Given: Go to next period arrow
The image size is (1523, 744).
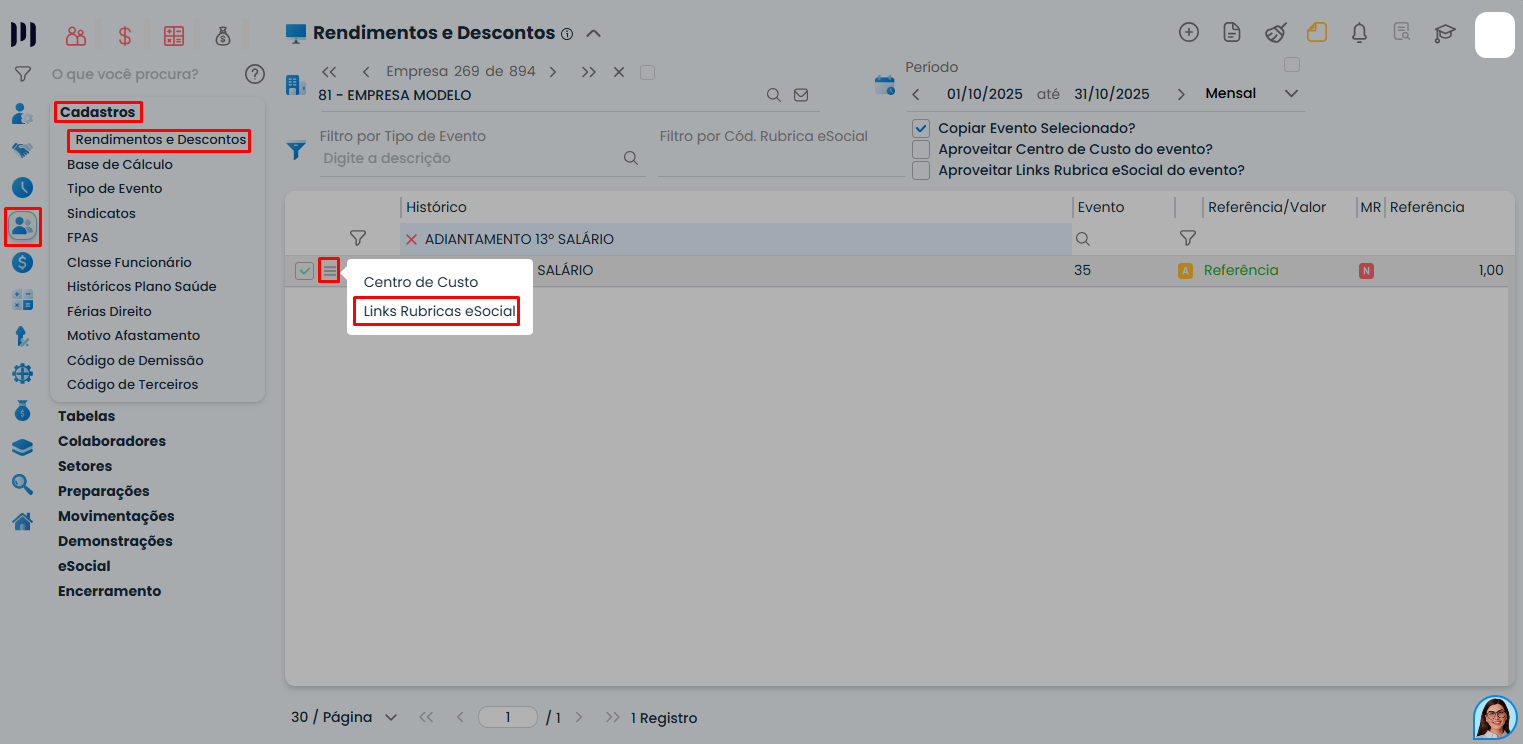Looking at the screenshot, I should pos(1181,94).
